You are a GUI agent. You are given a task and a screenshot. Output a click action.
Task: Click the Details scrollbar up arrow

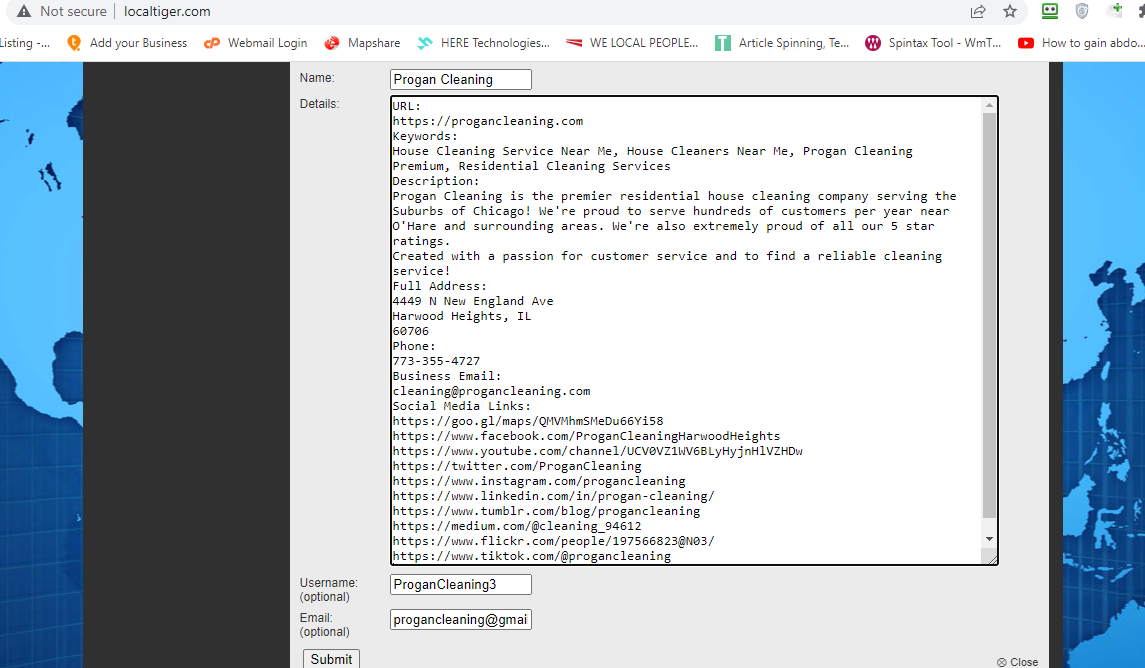pos(989,105)
